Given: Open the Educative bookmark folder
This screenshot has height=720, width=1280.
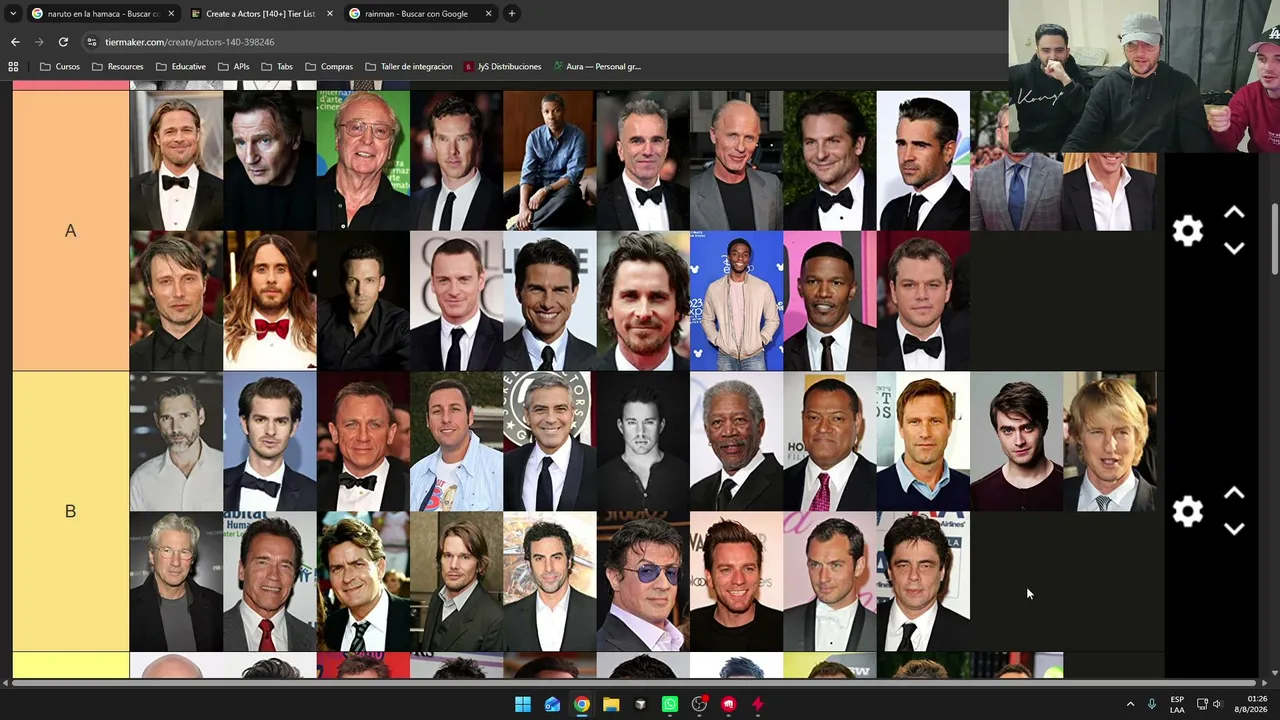Looking at the screenshot, I should [x=181, y=67].
